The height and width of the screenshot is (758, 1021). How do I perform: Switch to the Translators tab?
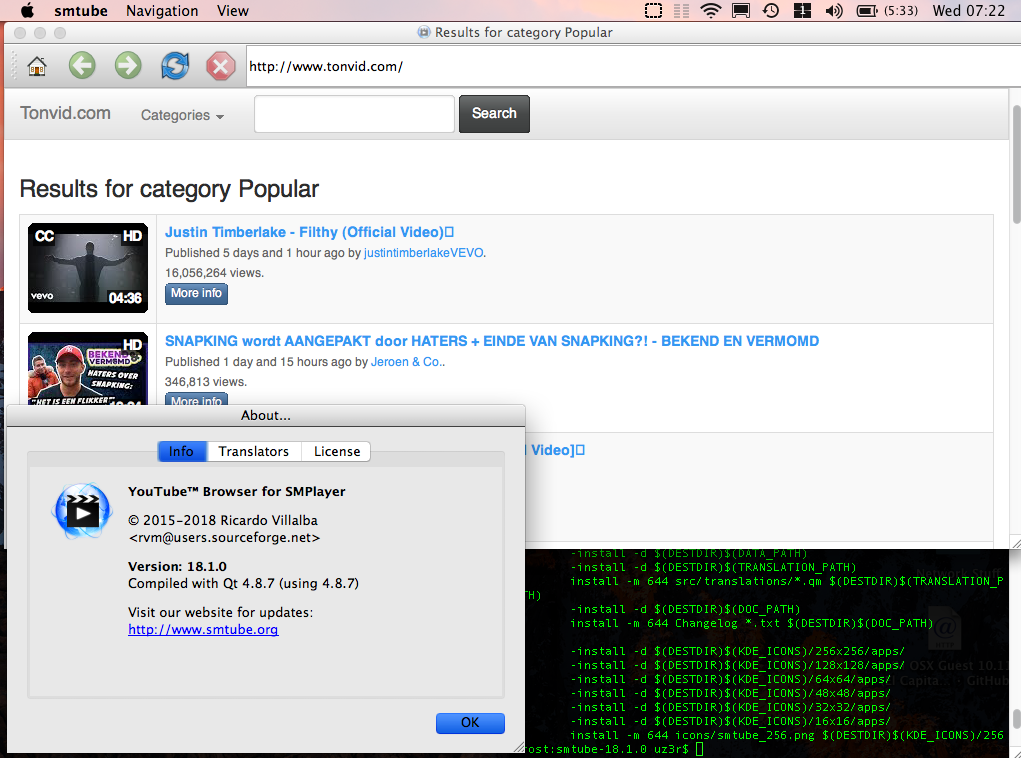(254, 451)
